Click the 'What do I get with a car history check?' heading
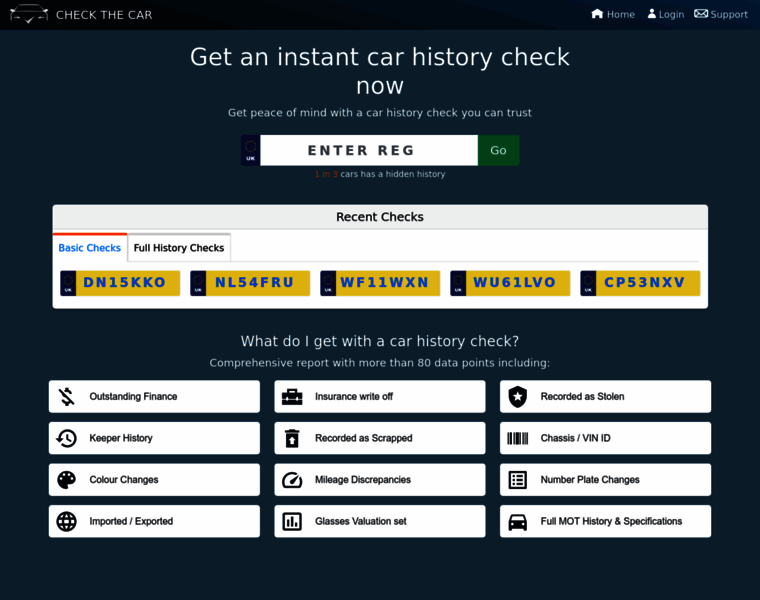This screenshot has width=760, height=600. click(380, 341)
